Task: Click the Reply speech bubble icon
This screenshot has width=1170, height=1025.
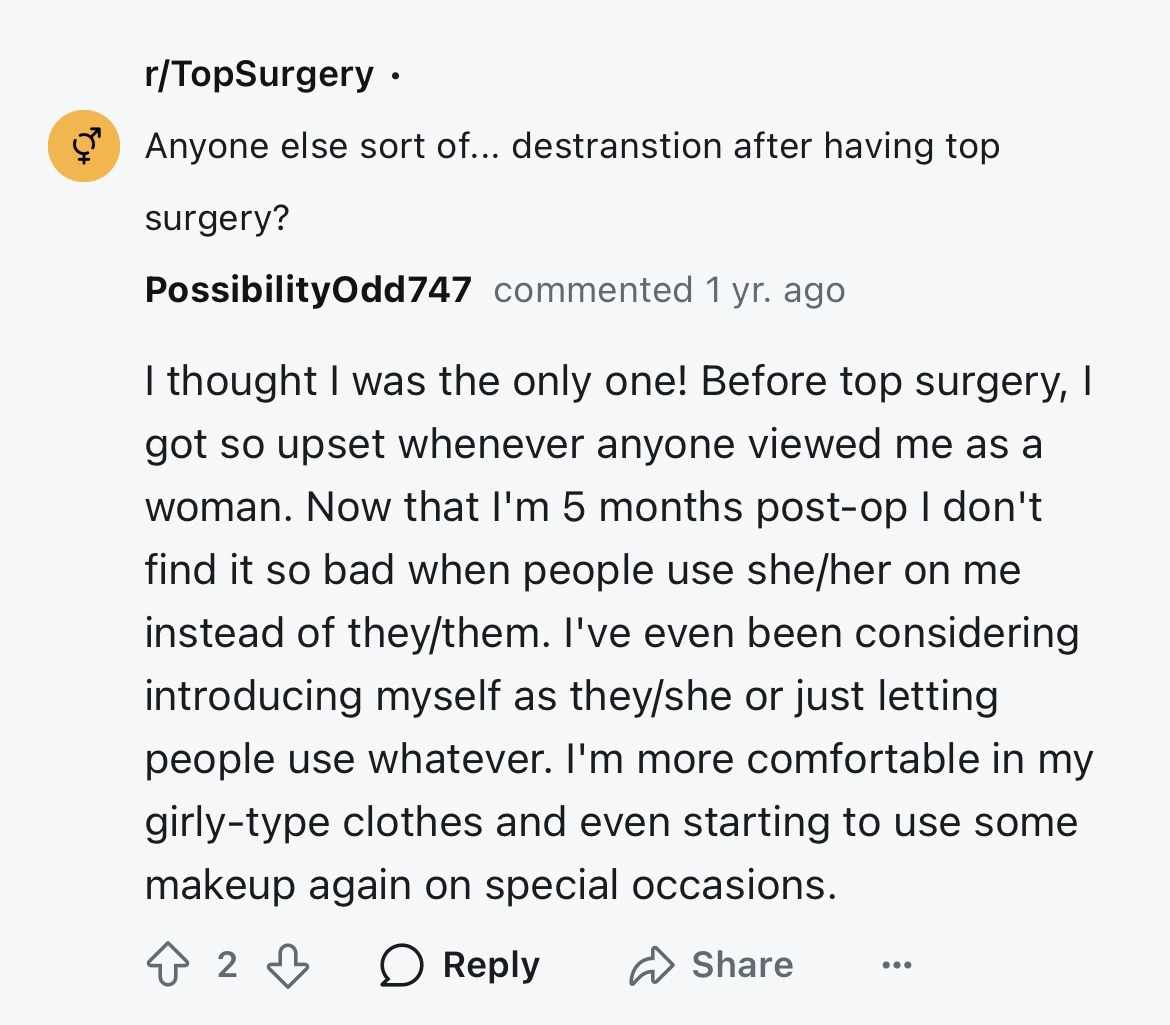Action: [x=402, y=965]
